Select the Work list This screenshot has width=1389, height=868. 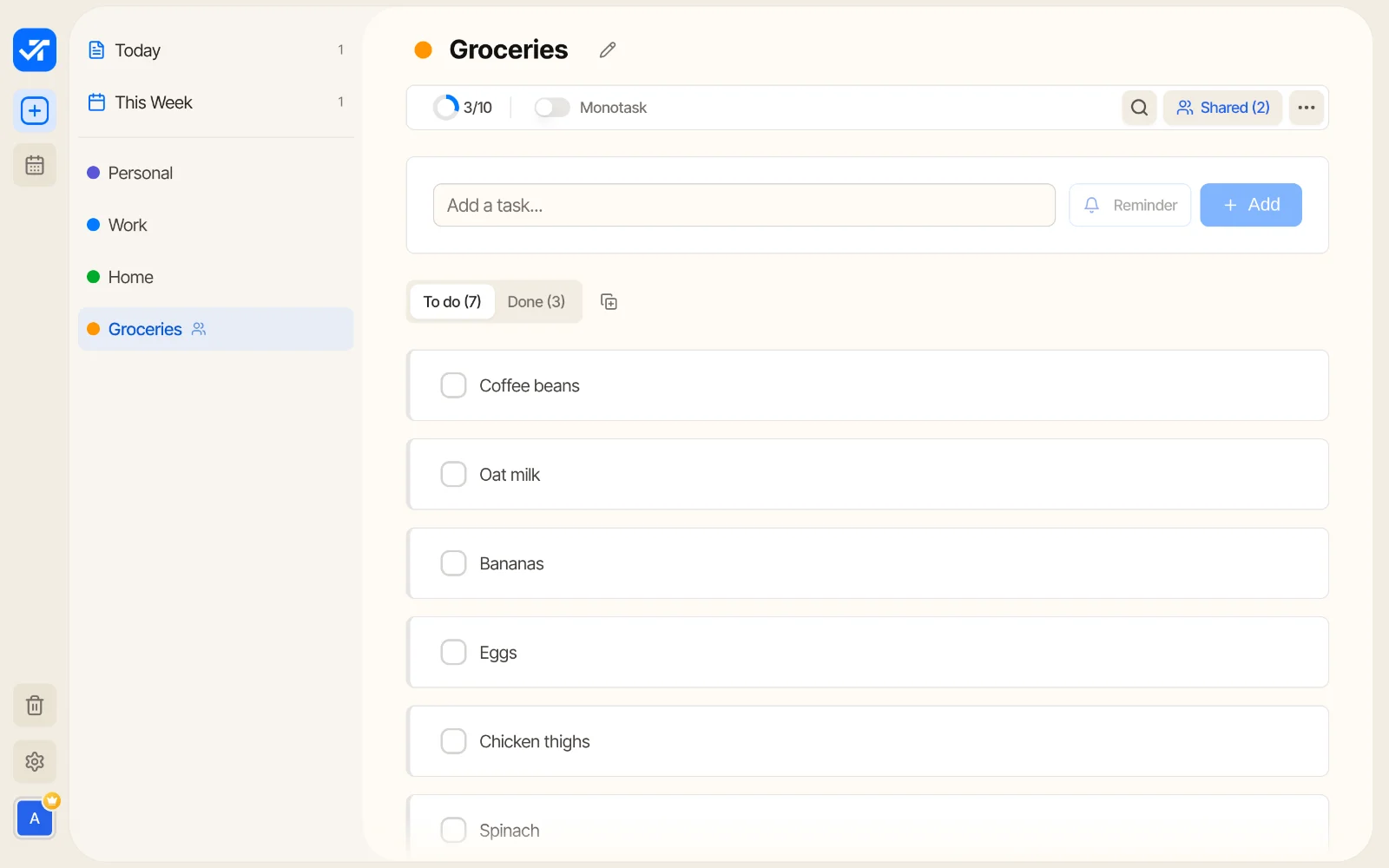click(216, 225)
